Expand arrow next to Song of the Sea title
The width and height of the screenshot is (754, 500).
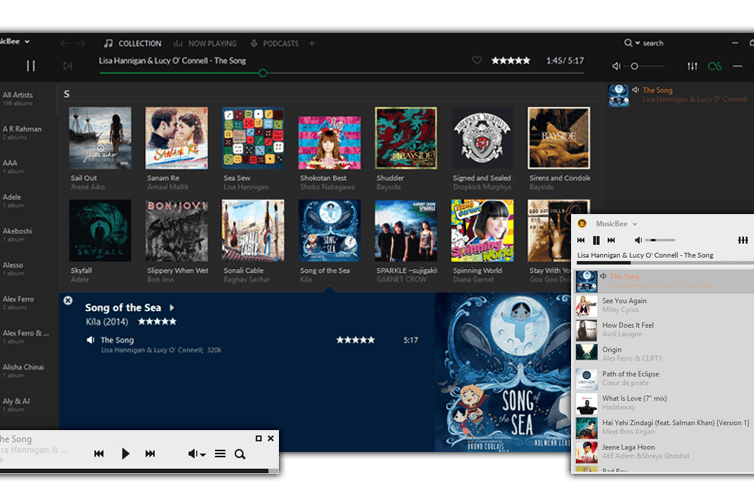tap(172, 308)
